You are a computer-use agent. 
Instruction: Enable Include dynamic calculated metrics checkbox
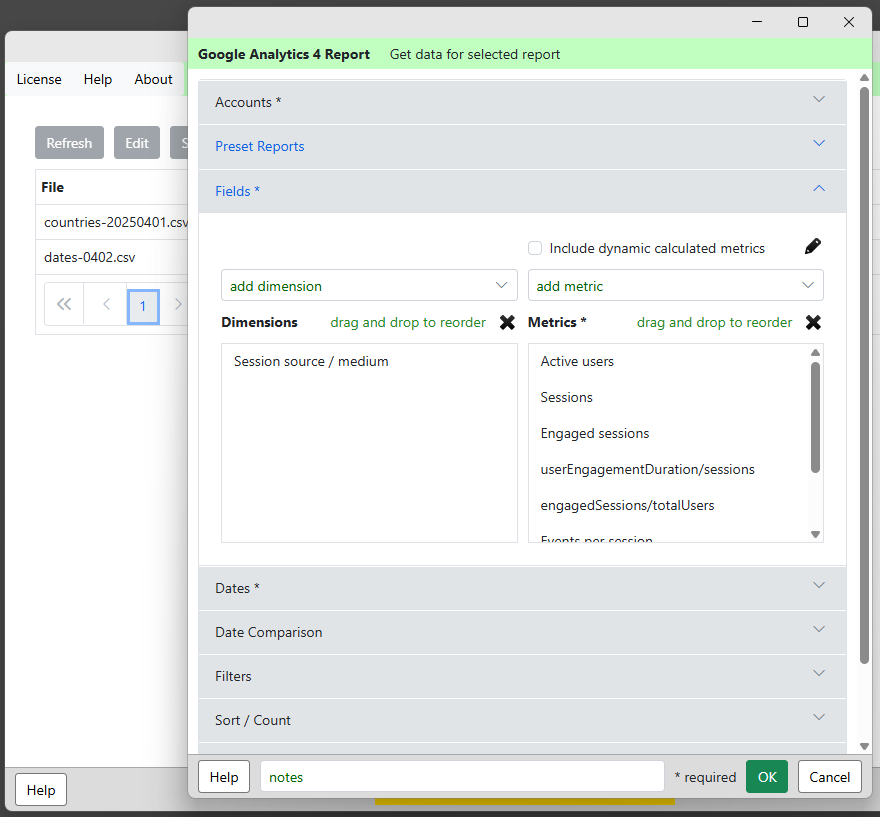coord(535,248)
